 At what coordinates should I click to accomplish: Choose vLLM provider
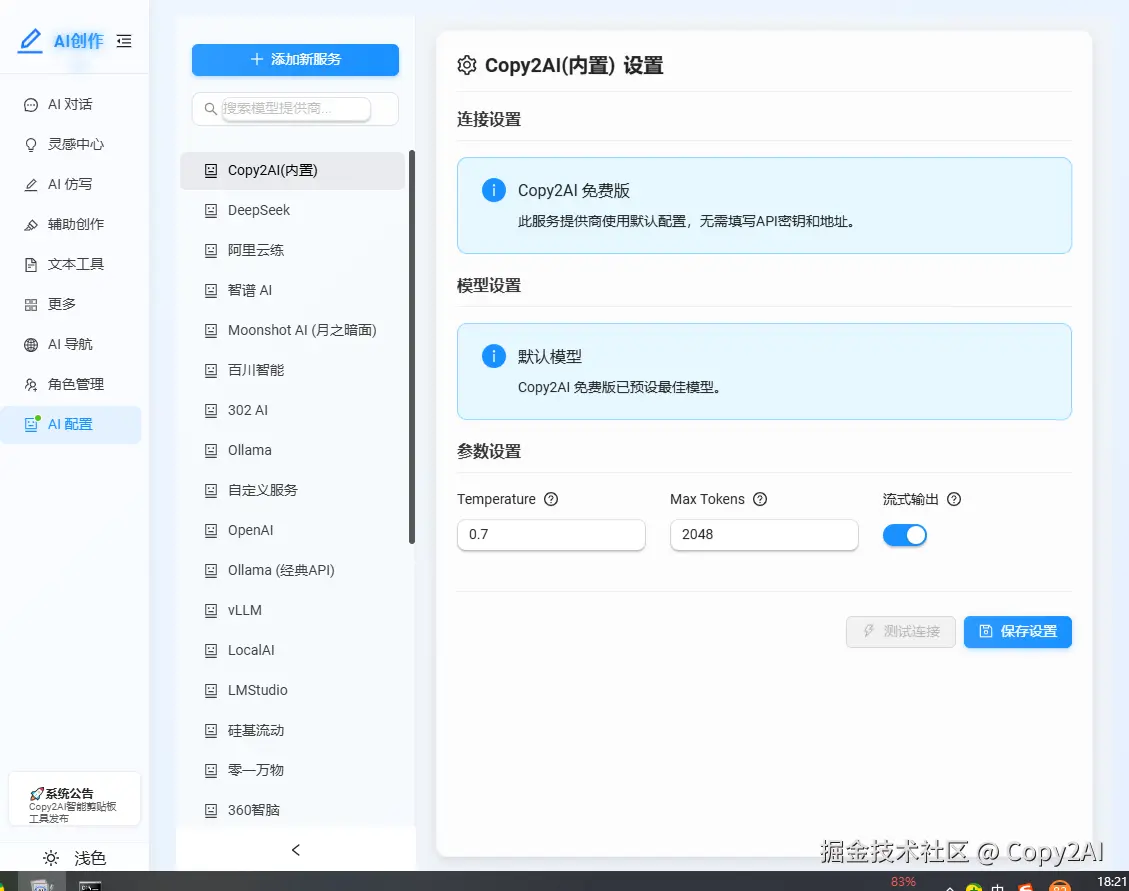tap(292, 610)
